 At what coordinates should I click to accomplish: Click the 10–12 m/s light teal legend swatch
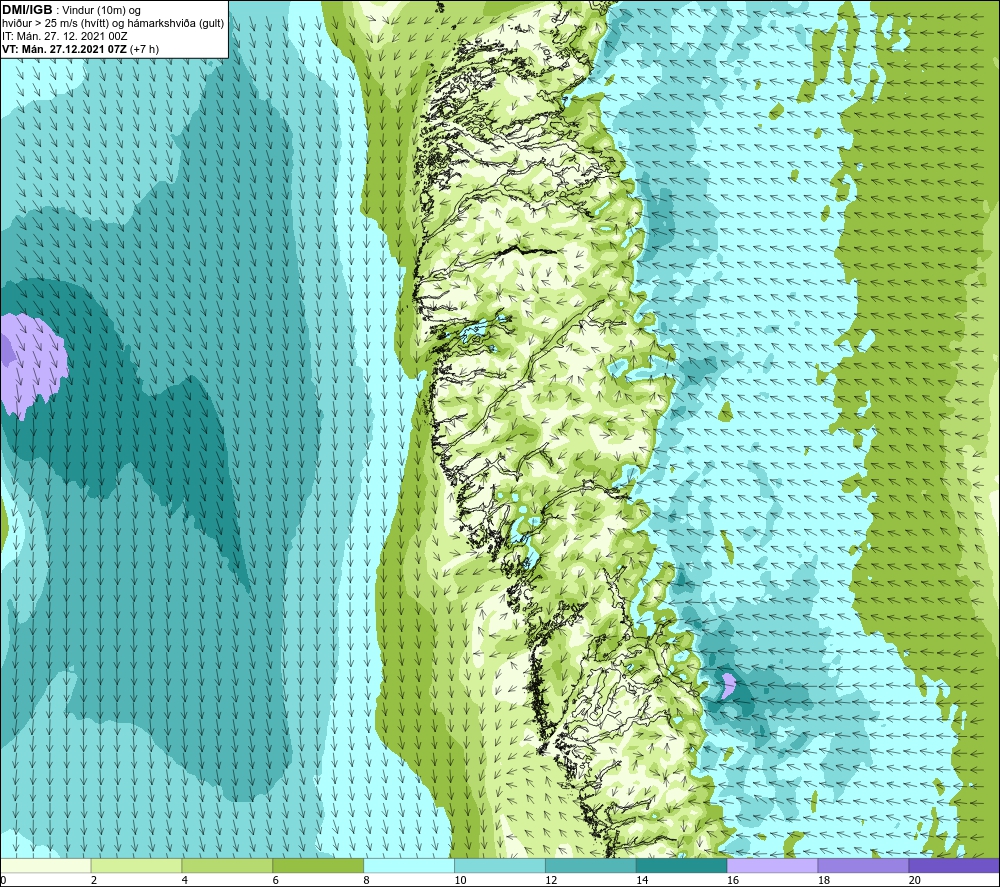[x=500, y=866]
